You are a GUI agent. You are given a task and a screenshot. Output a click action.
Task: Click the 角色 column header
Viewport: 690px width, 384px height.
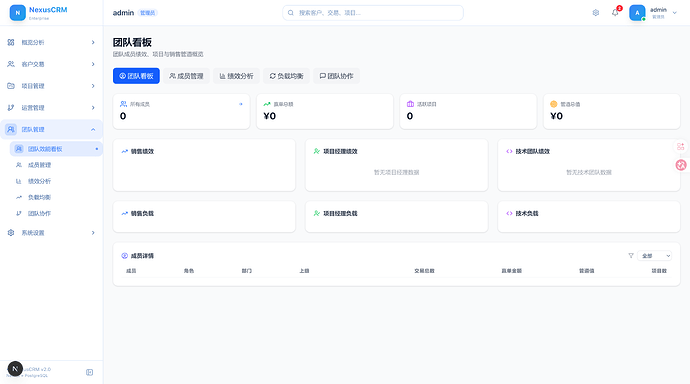pos(189,271)
